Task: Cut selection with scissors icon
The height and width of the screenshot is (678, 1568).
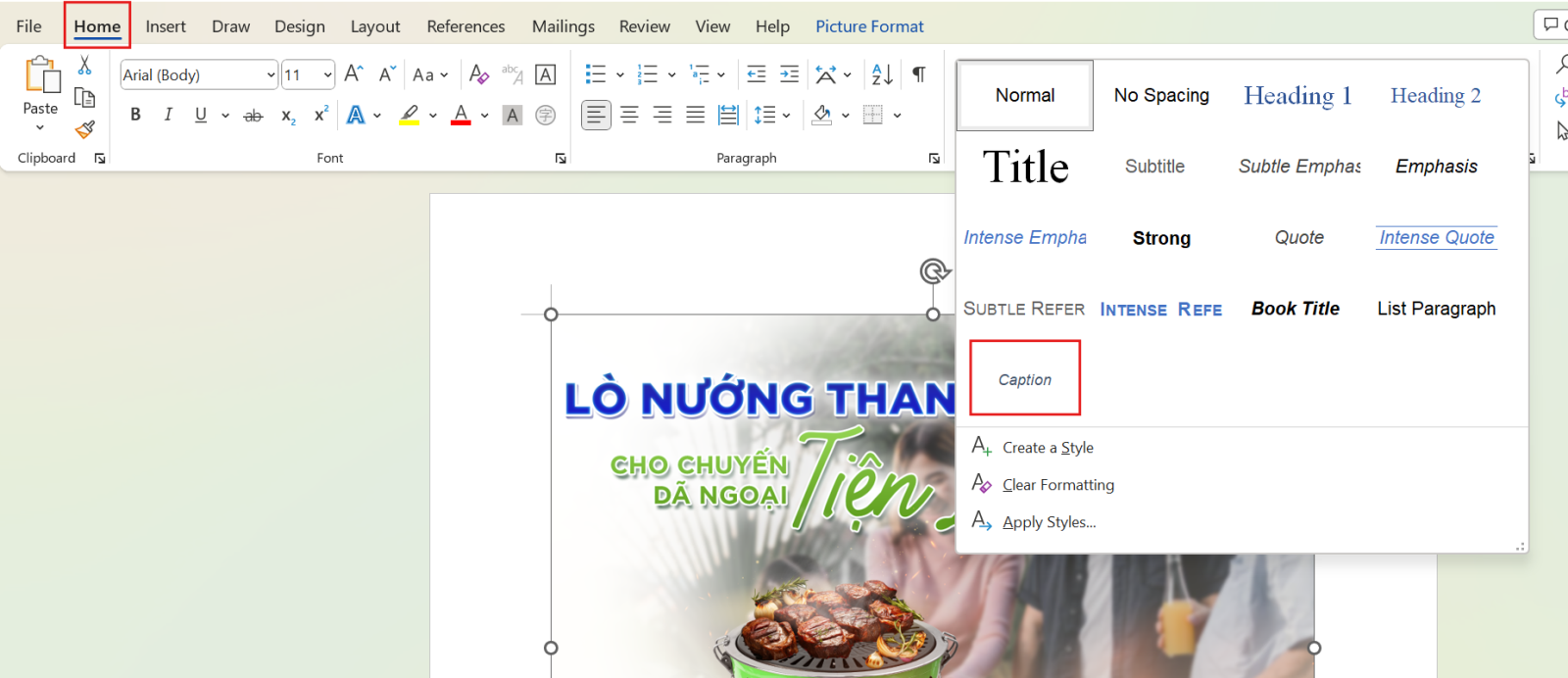Action: [x=85, y=66]
